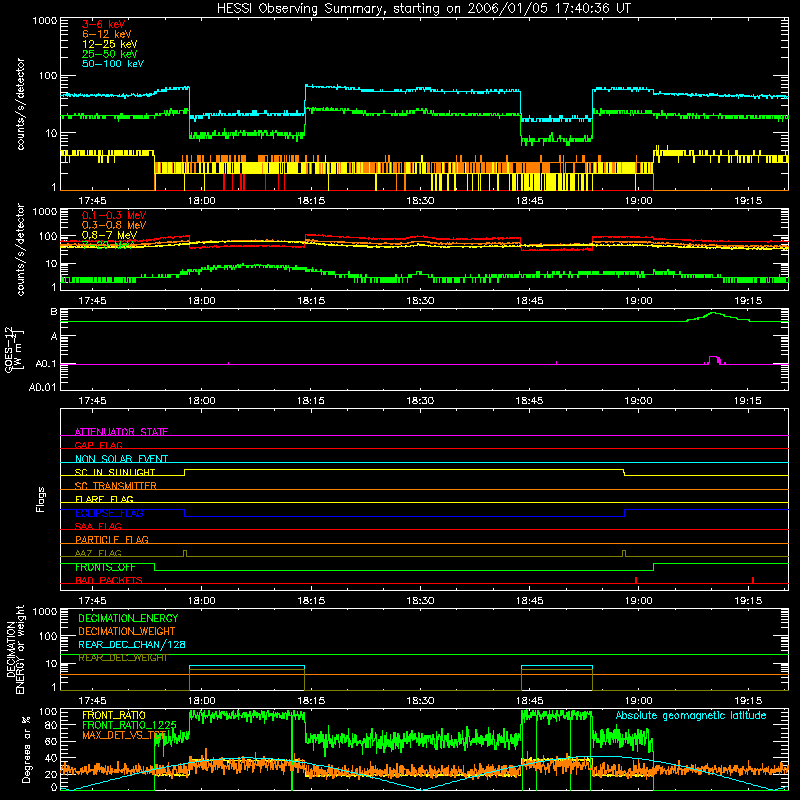Click the REAR_DEC_CHAN/128 legend label
Viewport: 800px width, 800px height.
(x=132, y=644)
